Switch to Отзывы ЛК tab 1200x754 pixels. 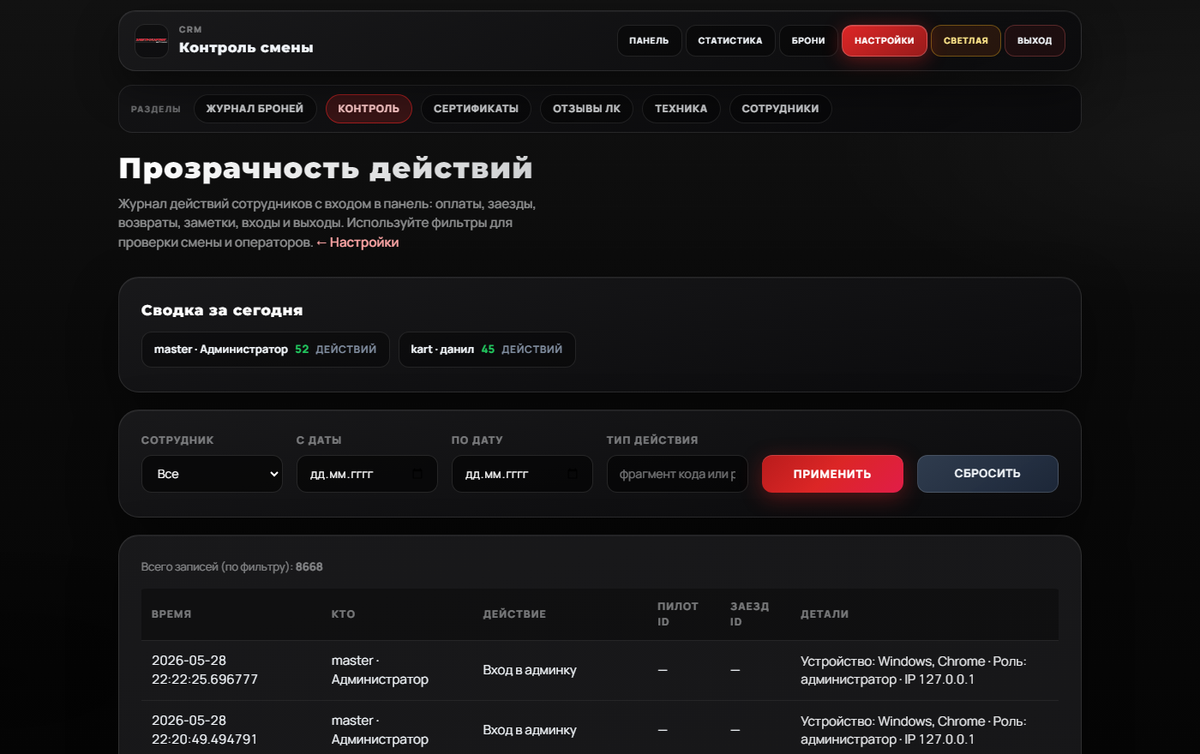point(587,109)
